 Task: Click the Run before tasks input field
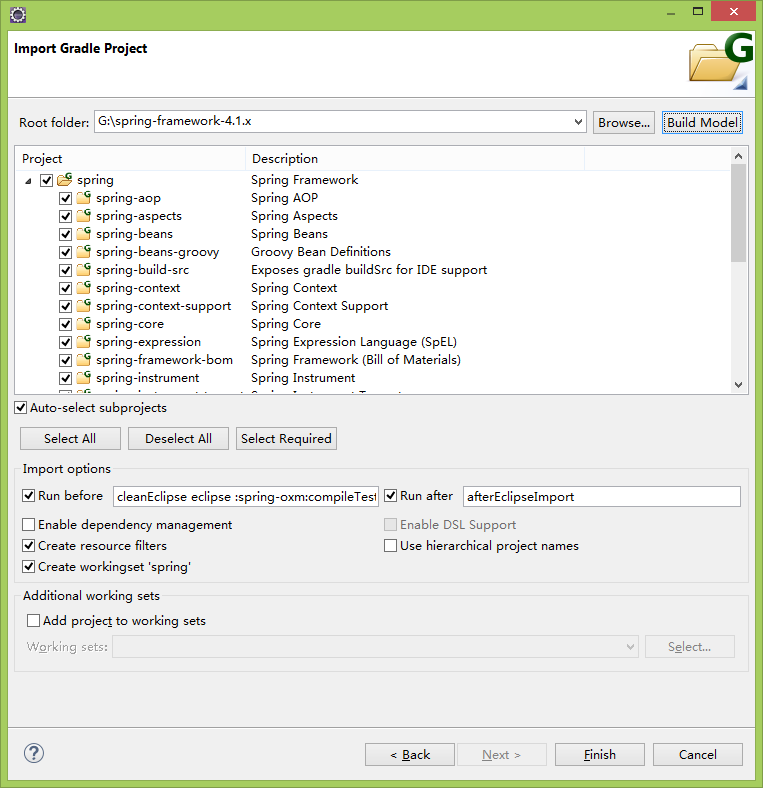click(x=246, y=497)
